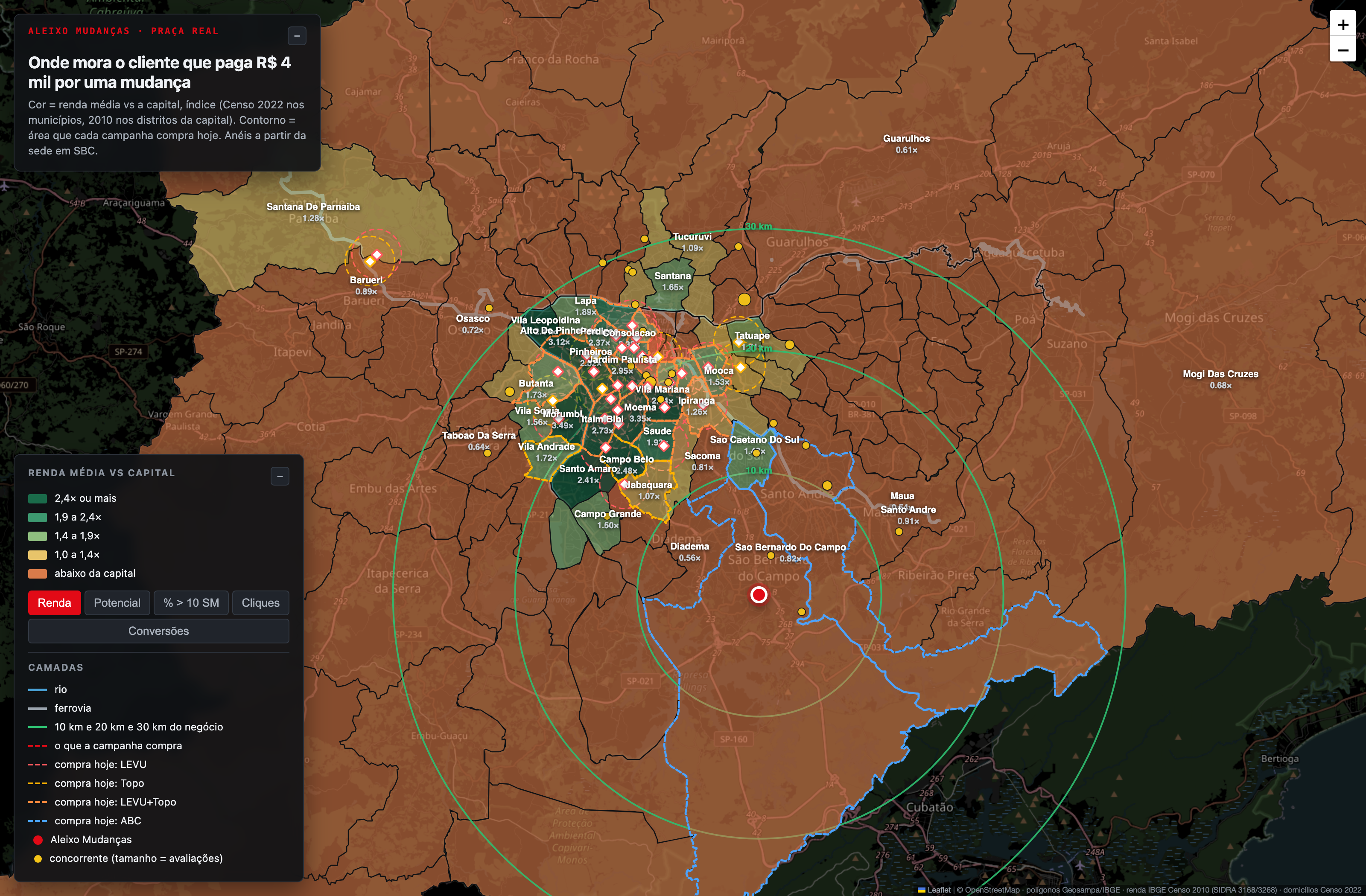This screenshot has width=1366, height=896.
Task: Click 'Aleixo Mudanças · Praça Real' header text
Action: (123, 31)
